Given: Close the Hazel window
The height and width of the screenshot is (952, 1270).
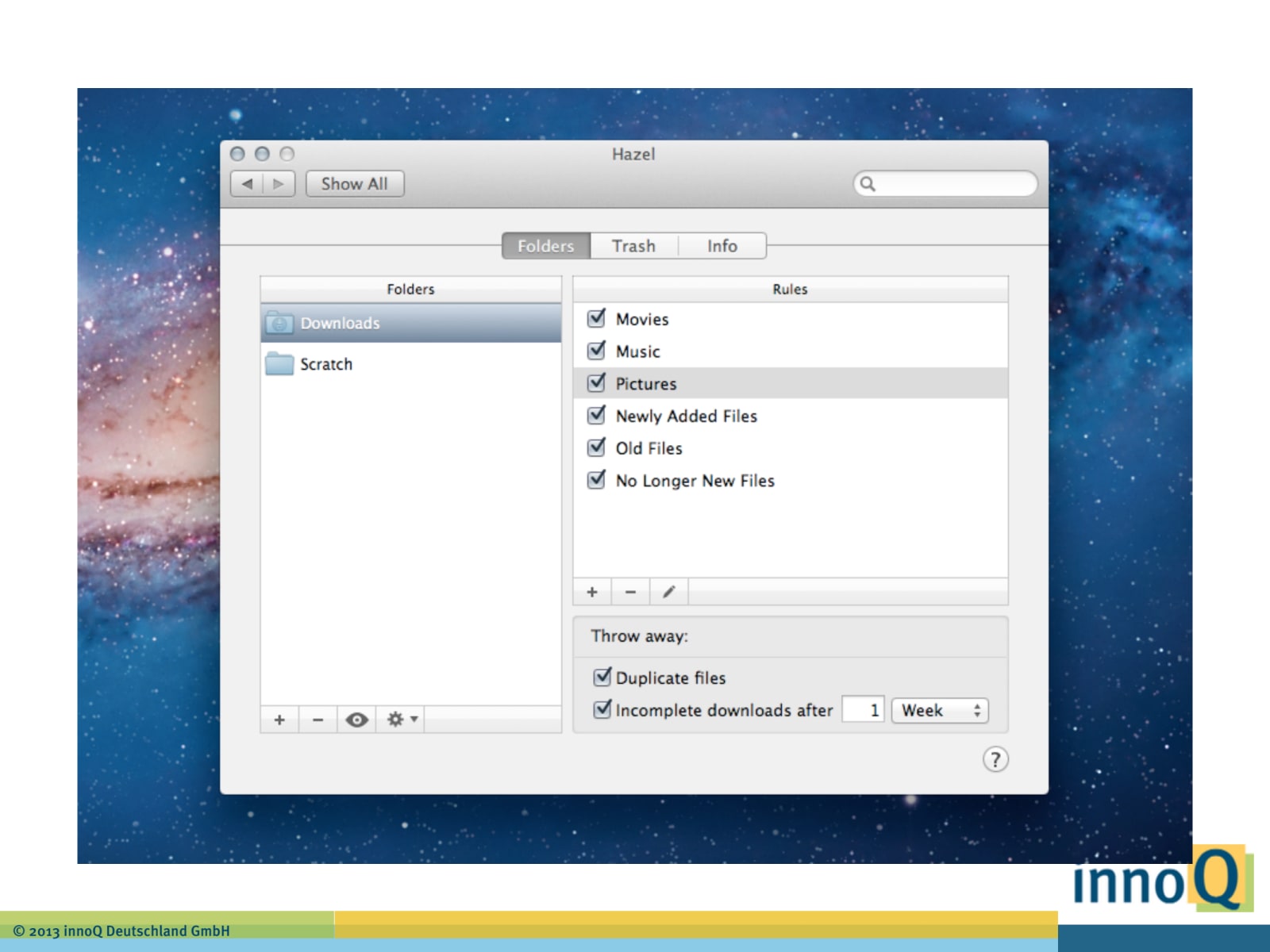Looking at the screenshot, I should coord(237,154).
